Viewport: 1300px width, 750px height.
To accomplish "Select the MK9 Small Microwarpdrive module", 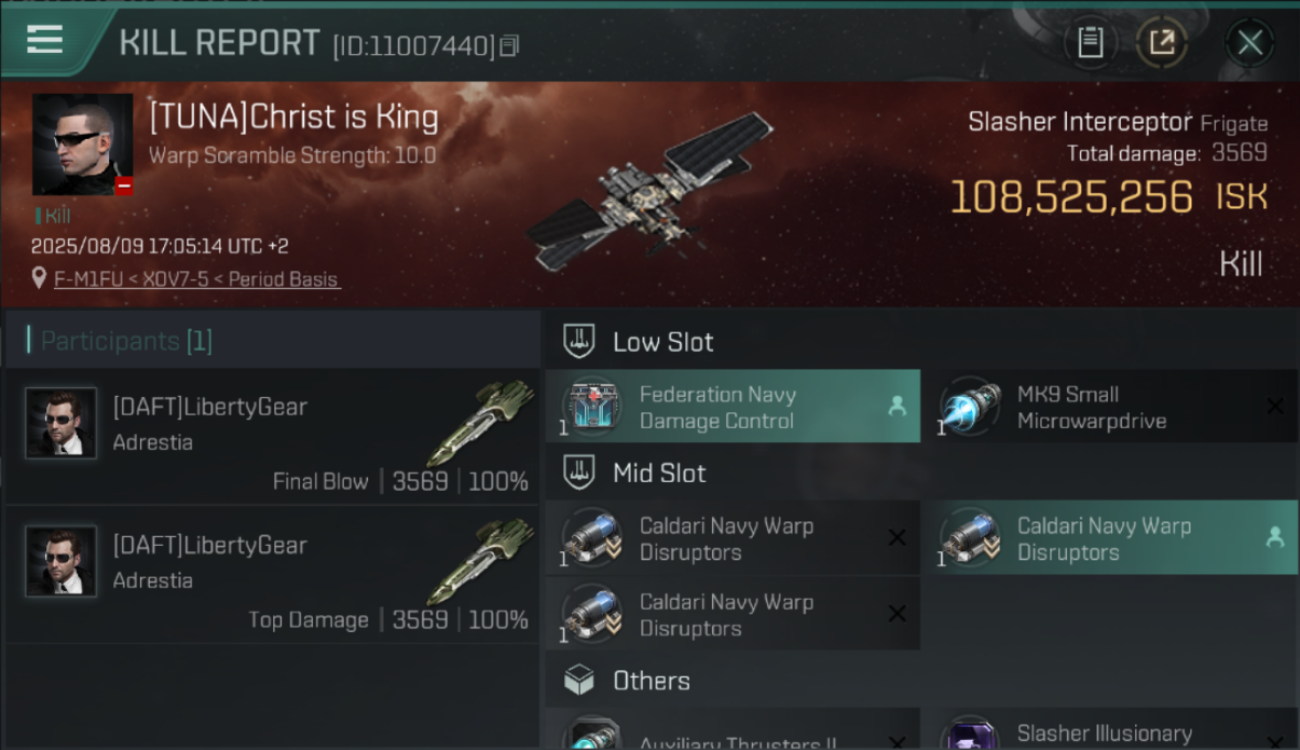I will tap(1117, 407).
